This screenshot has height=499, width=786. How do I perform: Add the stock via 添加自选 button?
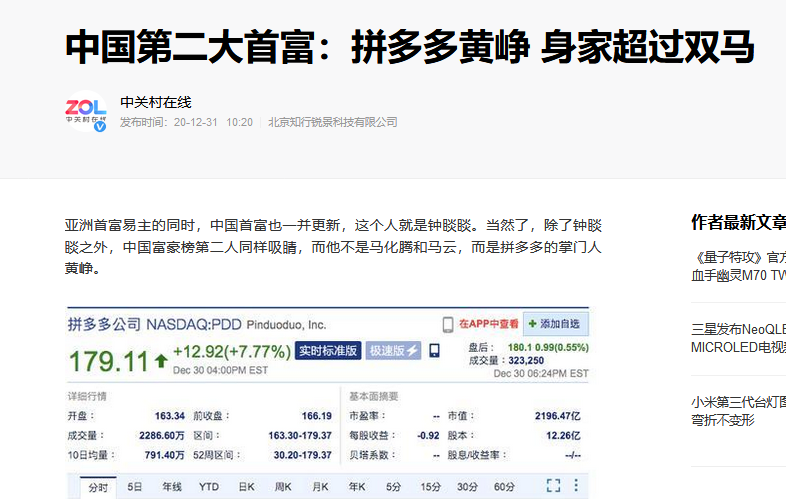click(555, 324)
